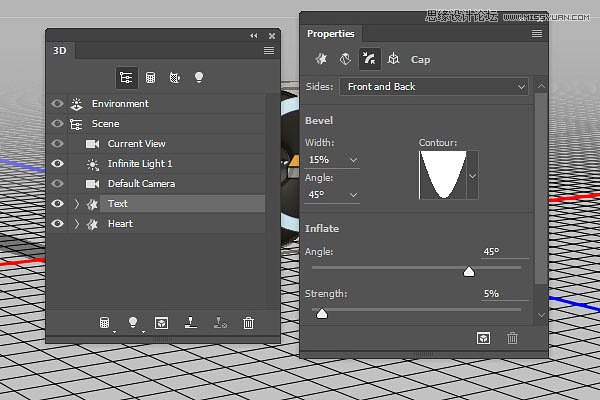Open the Sides dropdown
The image size is (600, 400).
[434, 87]
